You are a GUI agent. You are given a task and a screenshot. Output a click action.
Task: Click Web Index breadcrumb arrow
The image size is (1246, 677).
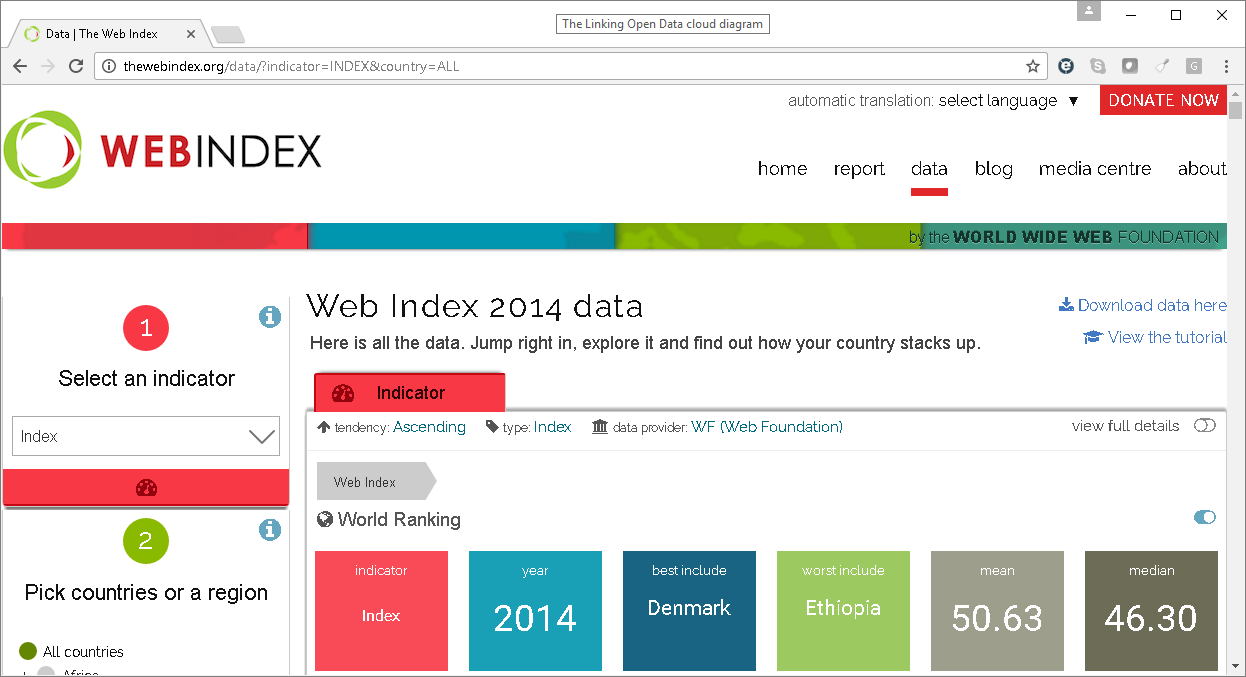point(376,481)
